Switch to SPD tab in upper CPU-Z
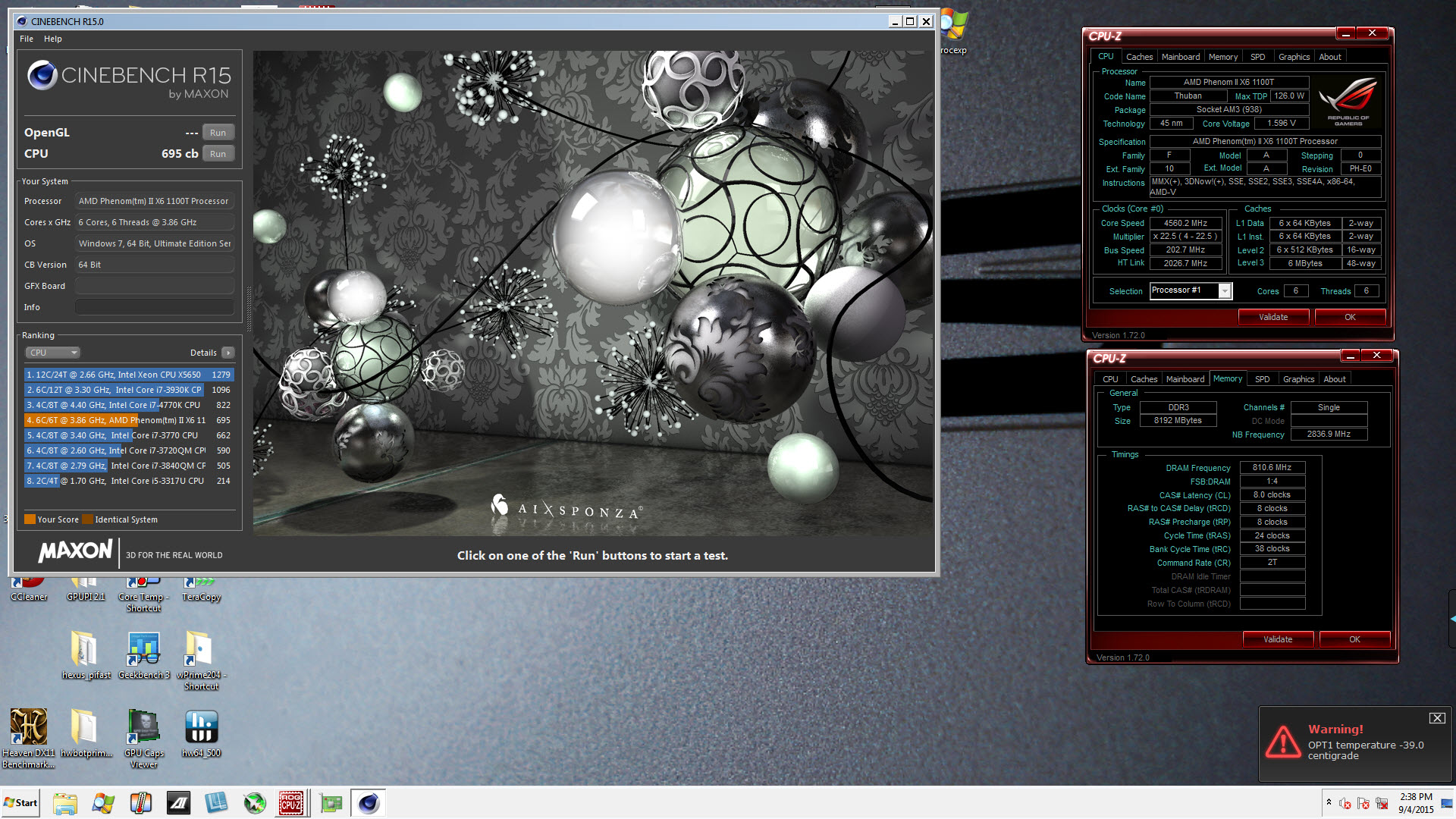The width and height of the screenshot is (1456, 819). pos(1258,57)
